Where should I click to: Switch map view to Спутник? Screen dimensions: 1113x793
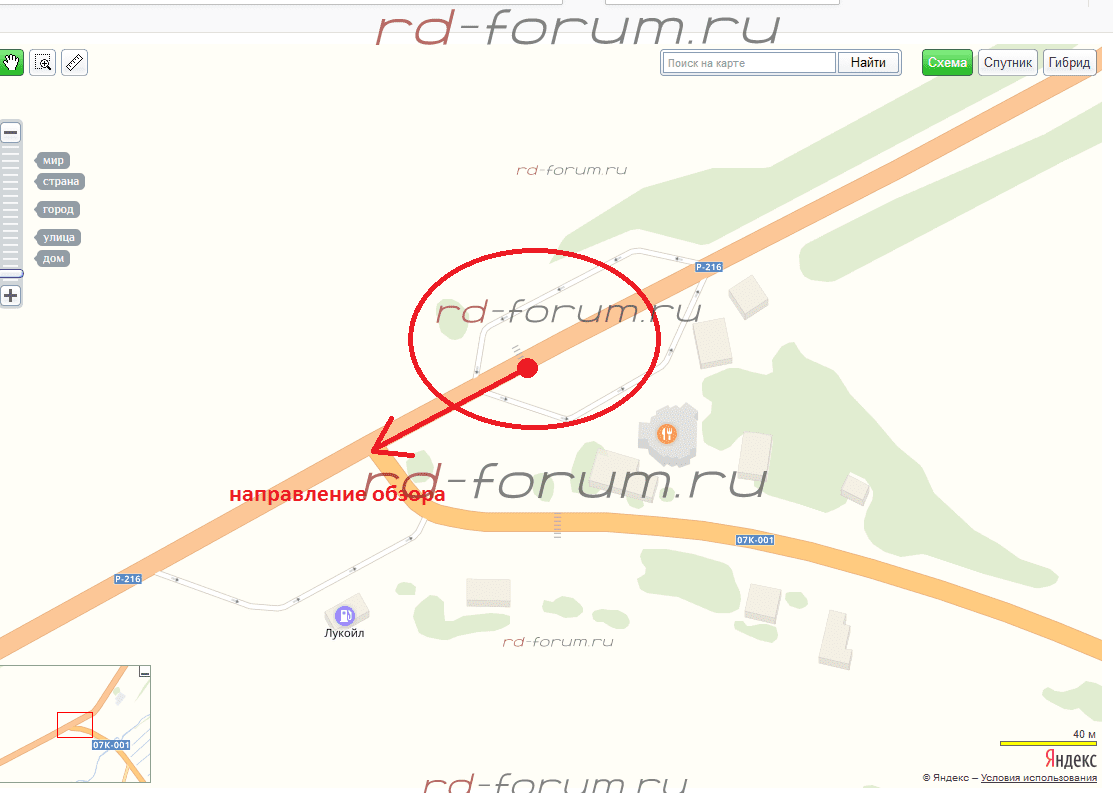(x=1007, y=62)
